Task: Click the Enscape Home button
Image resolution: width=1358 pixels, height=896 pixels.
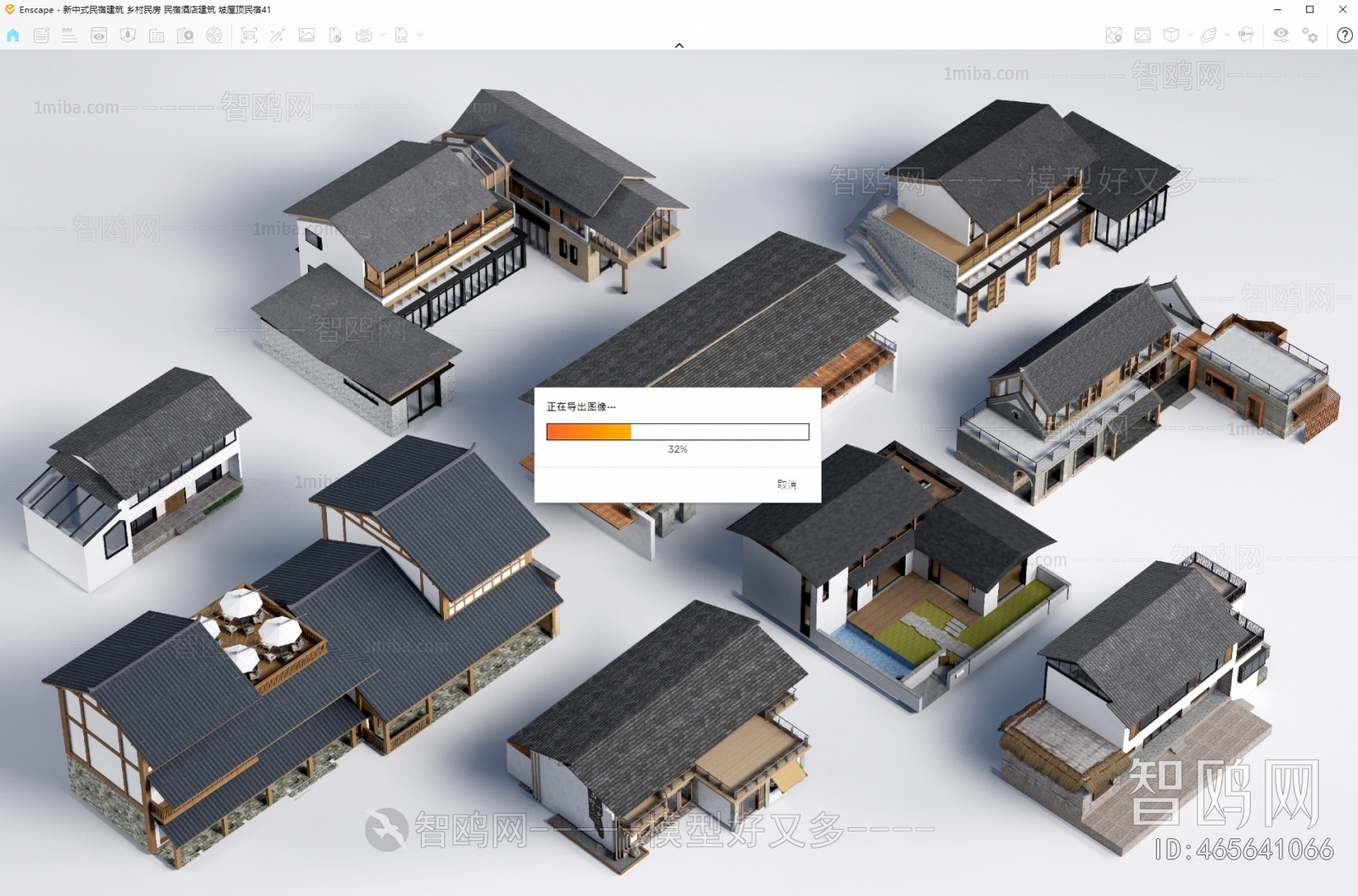Action: pos(13,36)
